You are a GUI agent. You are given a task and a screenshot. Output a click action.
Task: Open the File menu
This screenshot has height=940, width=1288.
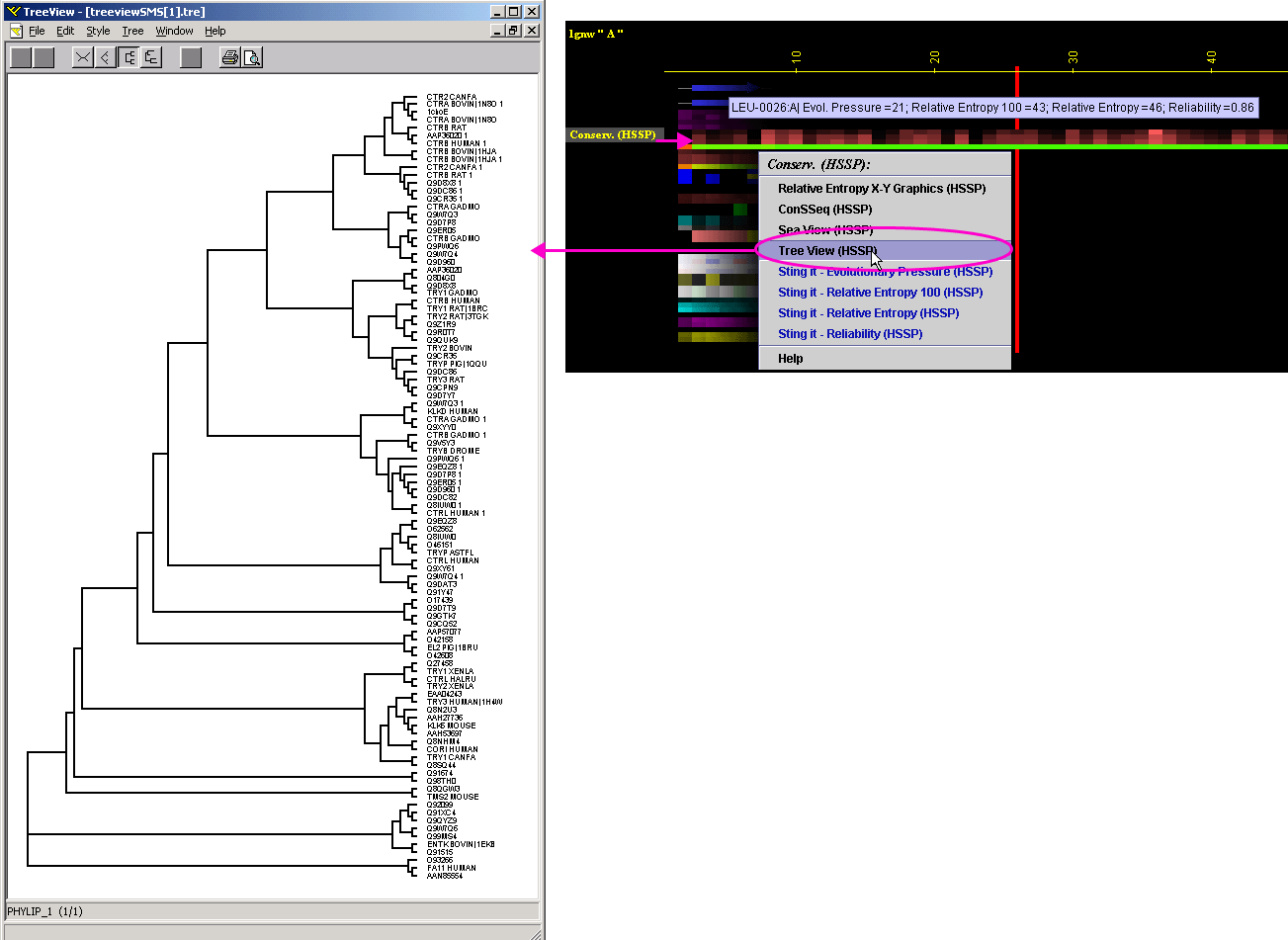37,31
